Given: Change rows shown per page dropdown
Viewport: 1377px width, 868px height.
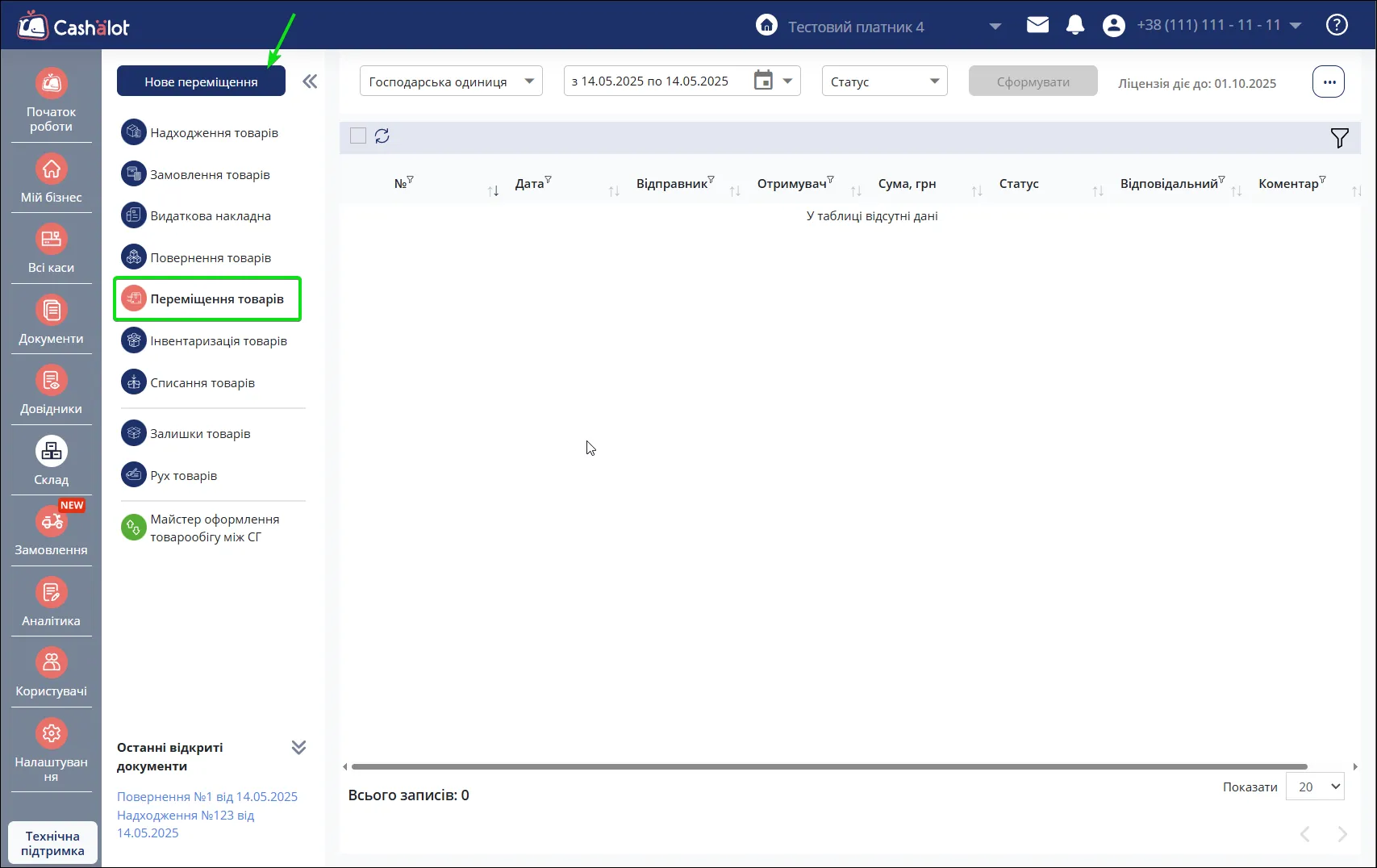Looking at the screenshot, I should pyautogui.click(x=1315, y=787).
